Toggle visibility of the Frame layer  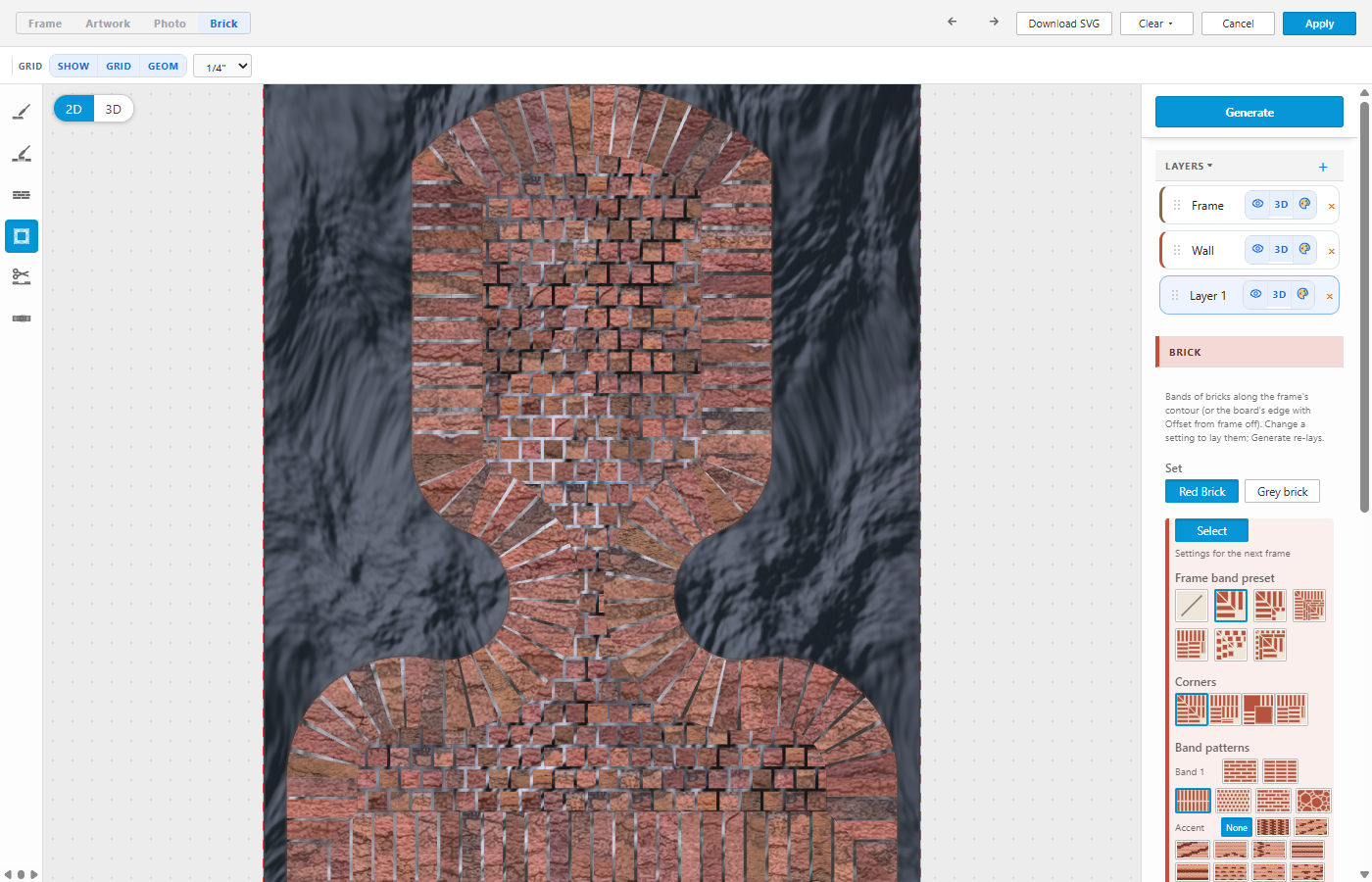(1257, 204)
